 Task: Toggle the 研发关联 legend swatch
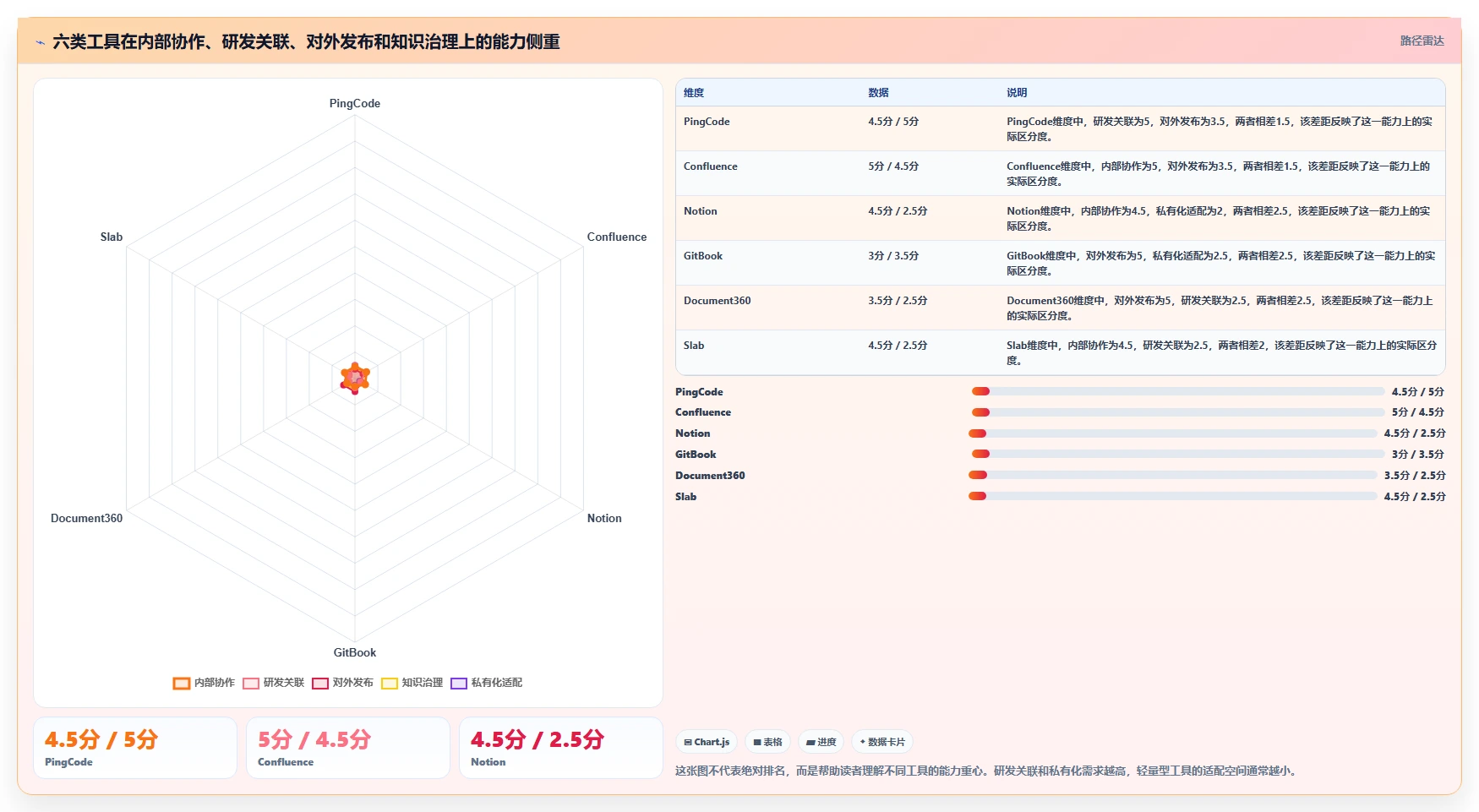pos(251,684)
